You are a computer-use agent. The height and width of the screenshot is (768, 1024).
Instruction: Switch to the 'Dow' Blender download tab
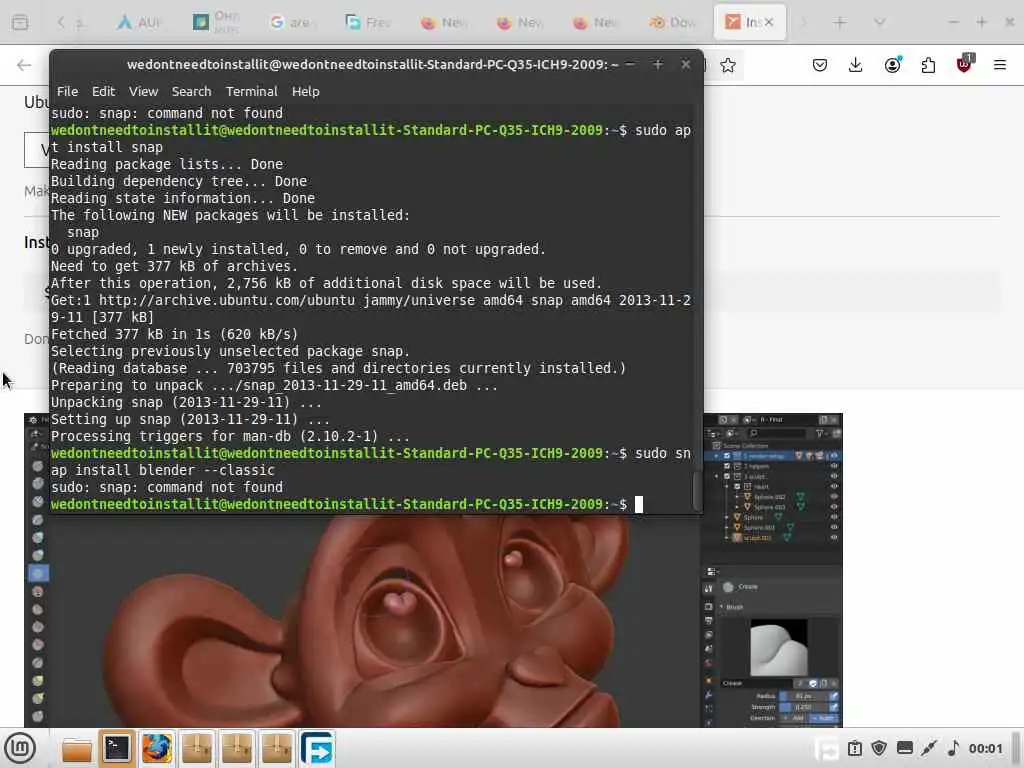(671, 22)
